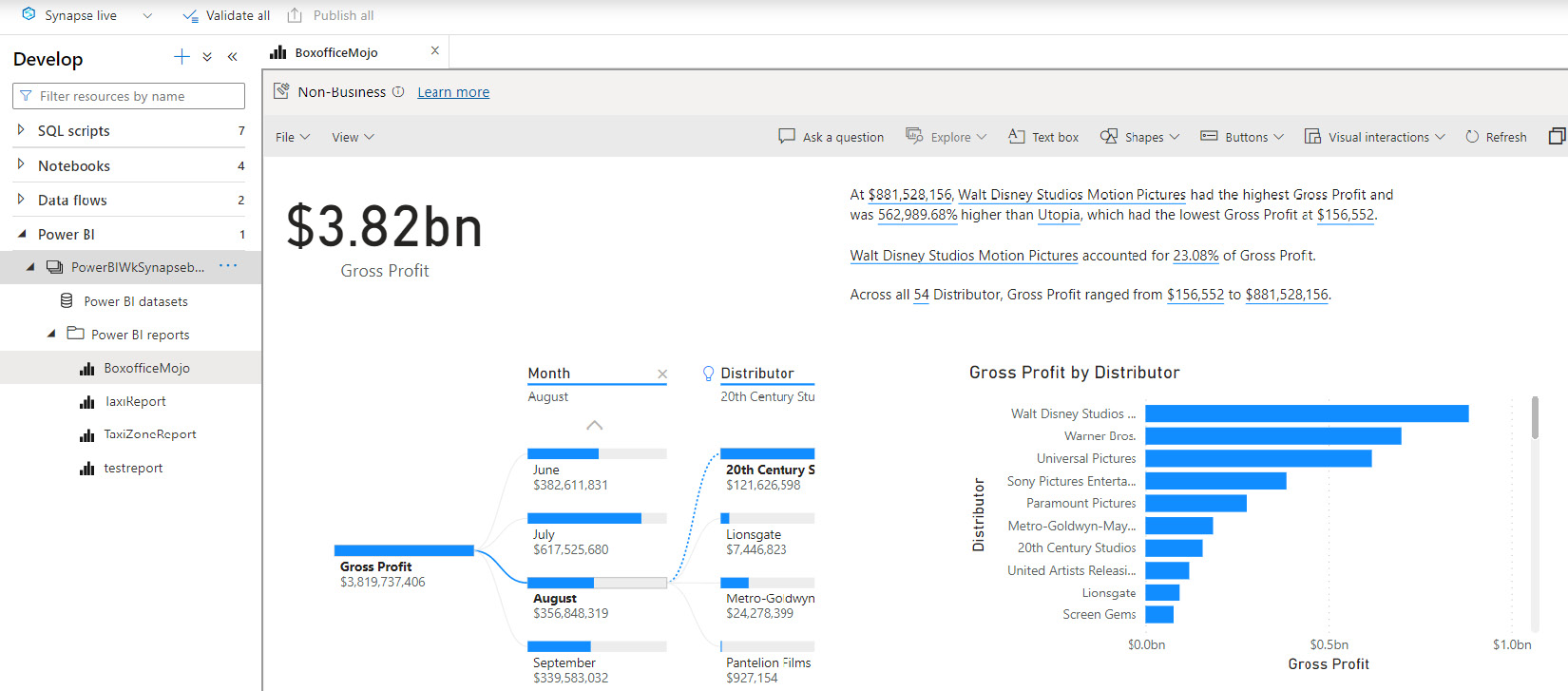Click the Universal Pictures bar

(x=1258, y=458)
